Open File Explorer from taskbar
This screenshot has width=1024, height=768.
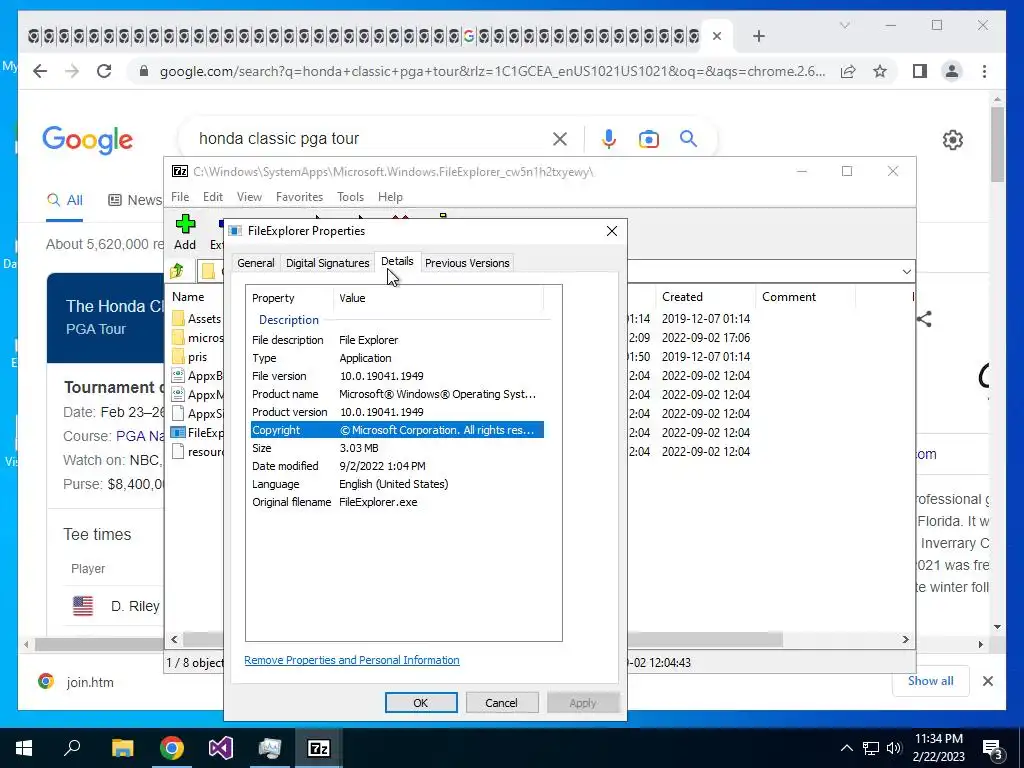click(122, 748)
